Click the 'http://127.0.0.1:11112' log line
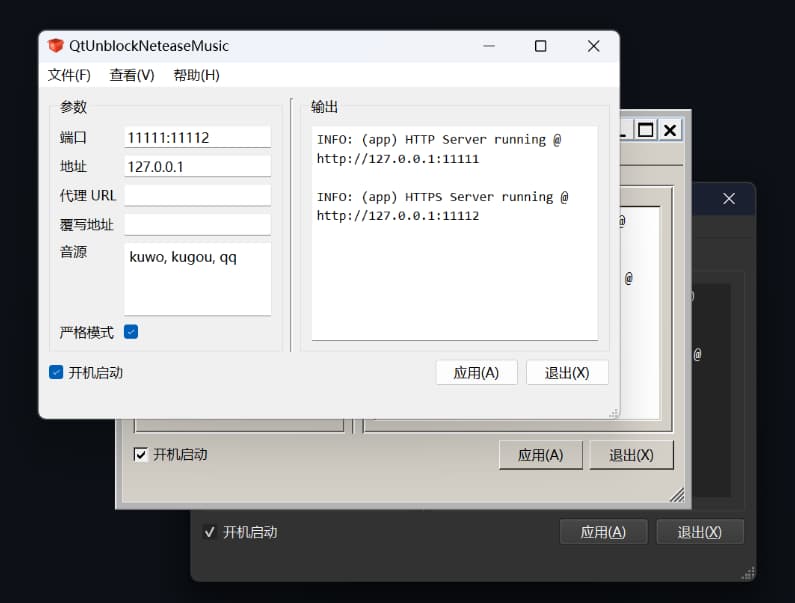Screen dimensions: 795x603 [398, 216]
